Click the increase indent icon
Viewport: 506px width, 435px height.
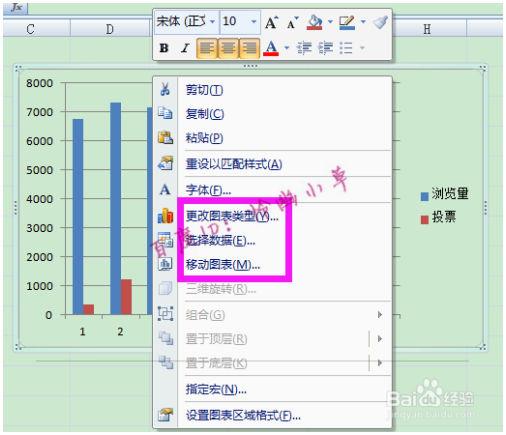pyautogui.click(x=326, y=48)
